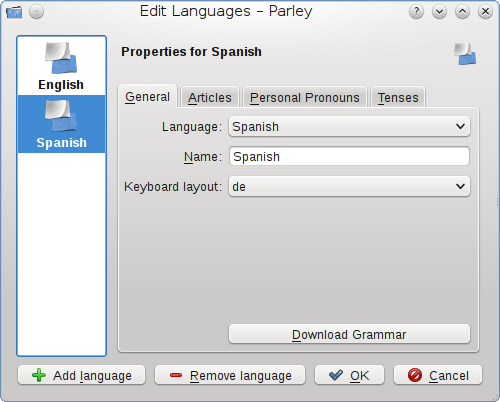The image size is (500, 402).
Task: Click the help question mark button in title bar
Action: [x=416, y=12]
